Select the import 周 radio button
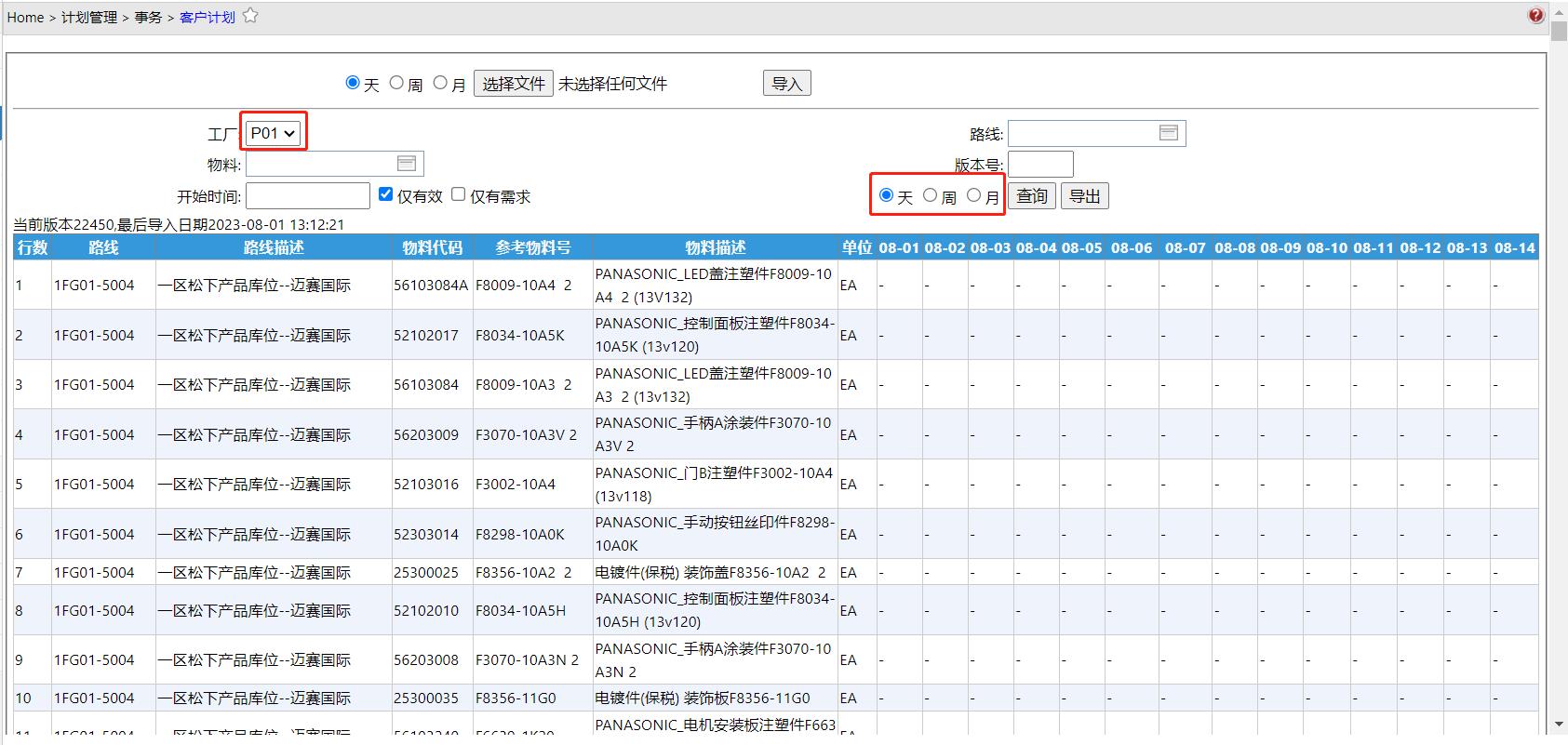Image resolution: width=1568 pixels, height=745 pixels. [396, 83]
